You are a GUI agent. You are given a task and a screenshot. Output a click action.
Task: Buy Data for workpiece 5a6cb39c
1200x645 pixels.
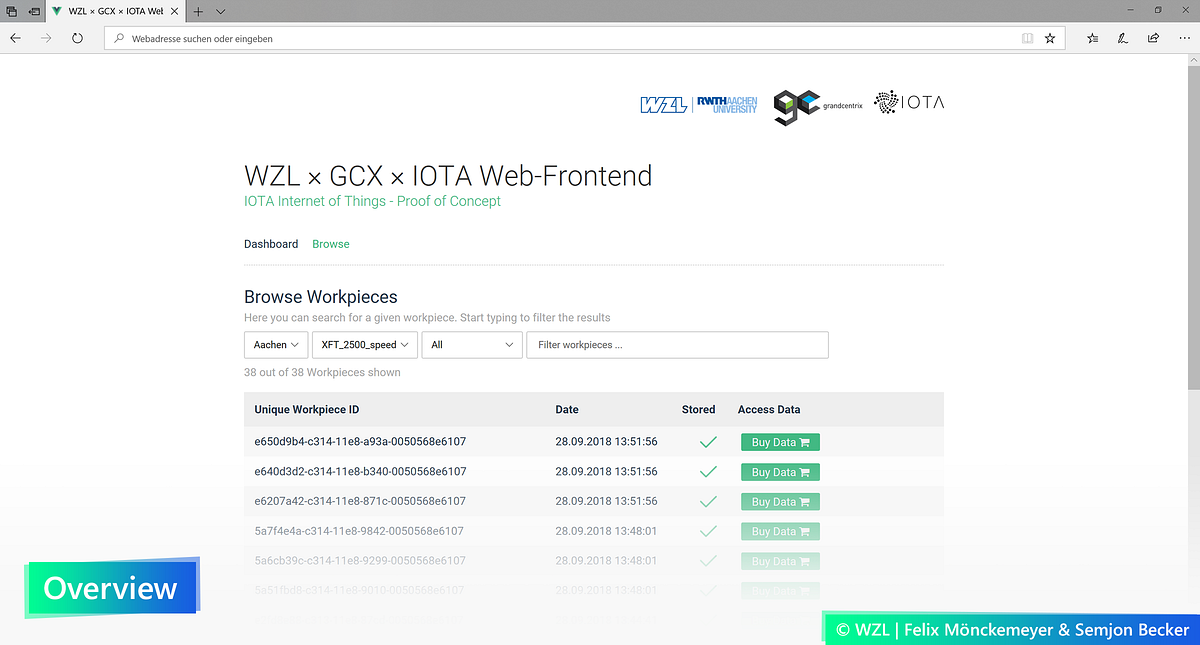[x=780, y=561]
